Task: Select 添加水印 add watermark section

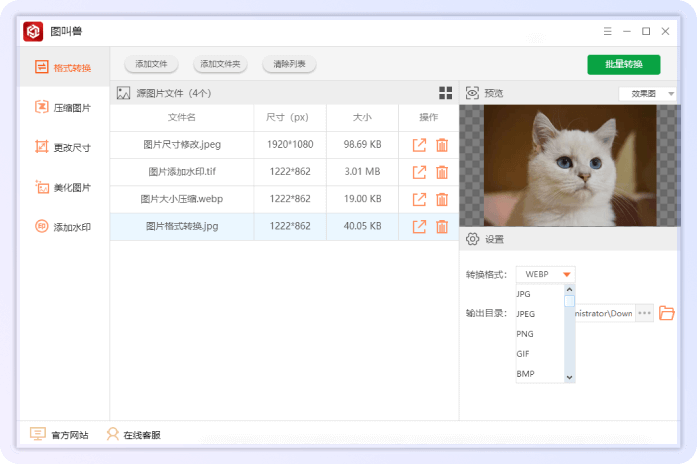Action: (63, 227)
